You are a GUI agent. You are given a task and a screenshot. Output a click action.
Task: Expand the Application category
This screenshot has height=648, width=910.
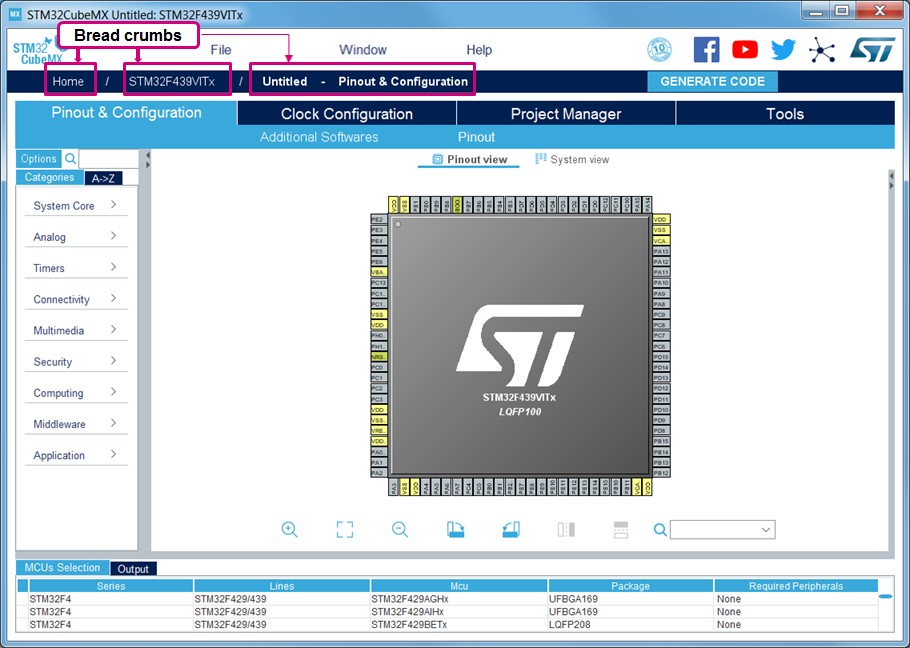75,455
